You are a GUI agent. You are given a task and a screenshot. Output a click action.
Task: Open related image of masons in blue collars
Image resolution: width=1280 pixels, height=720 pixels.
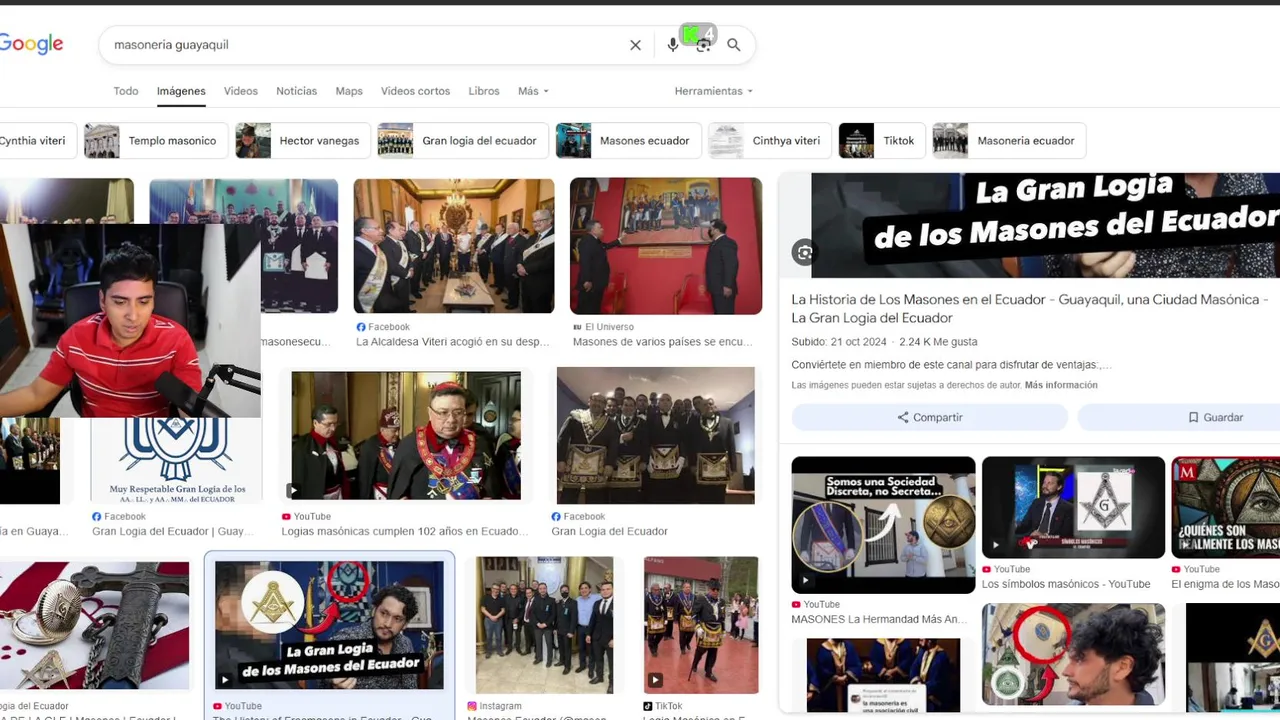[883, 675]
